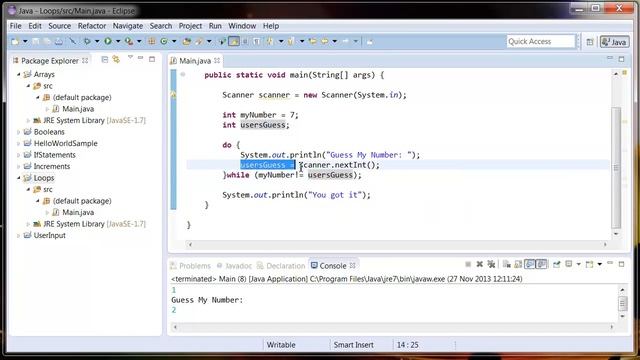Open the Run button dropdown arrow
This screenshot has height=360, width=640.
tap(118, 42)
